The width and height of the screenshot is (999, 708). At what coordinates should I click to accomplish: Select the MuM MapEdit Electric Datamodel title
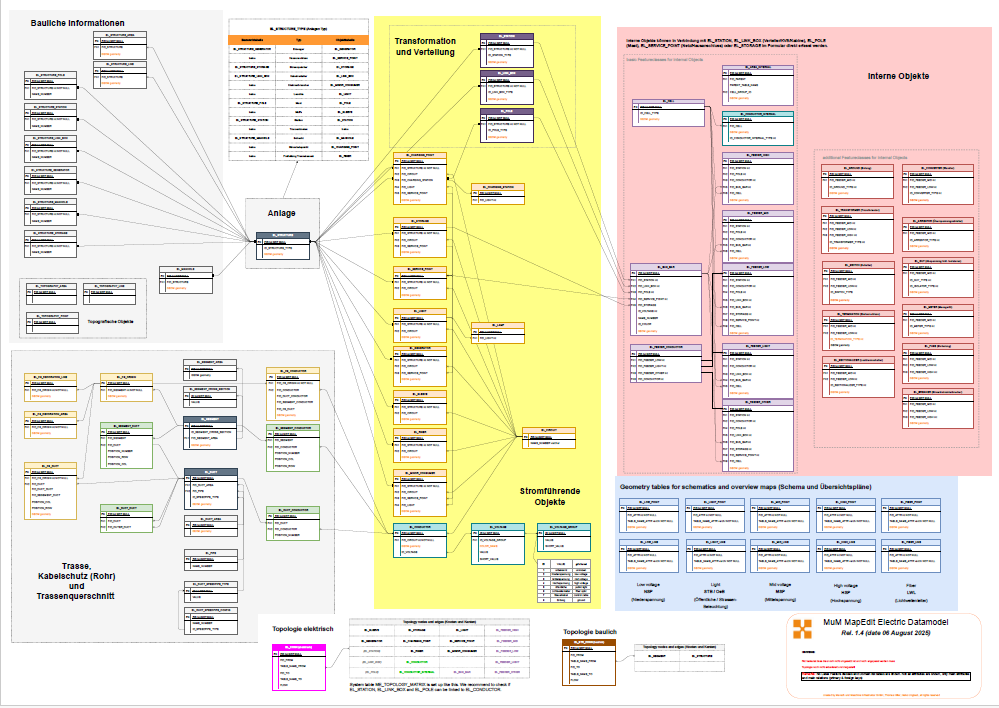coord(886,623)
